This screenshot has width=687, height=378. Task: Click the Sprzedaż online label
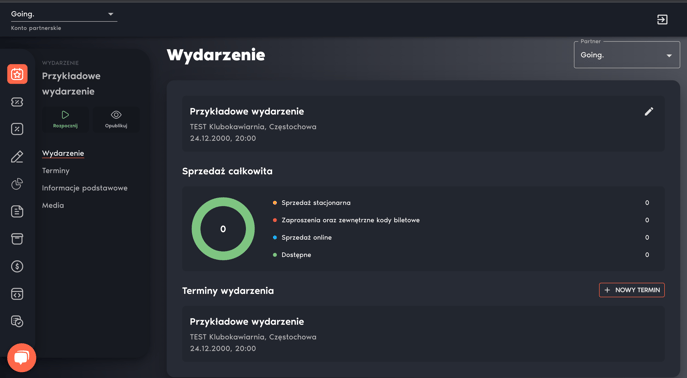click(307, 237)
